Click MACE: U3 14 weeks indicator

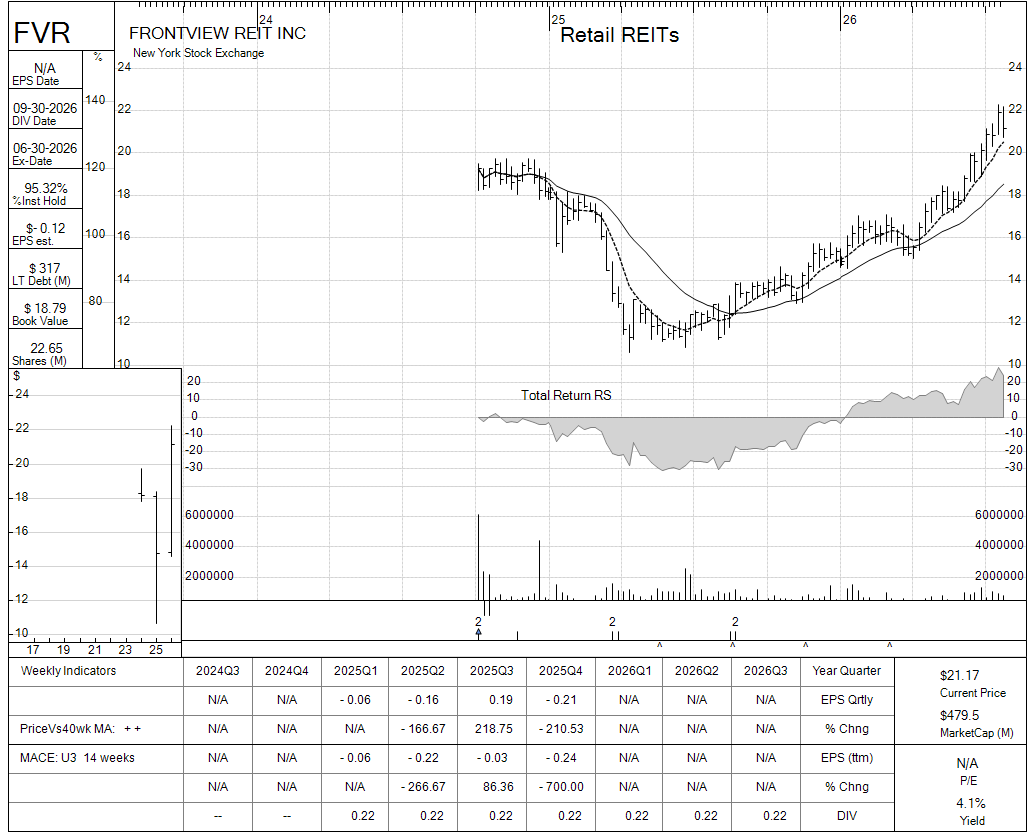(77, 758)
